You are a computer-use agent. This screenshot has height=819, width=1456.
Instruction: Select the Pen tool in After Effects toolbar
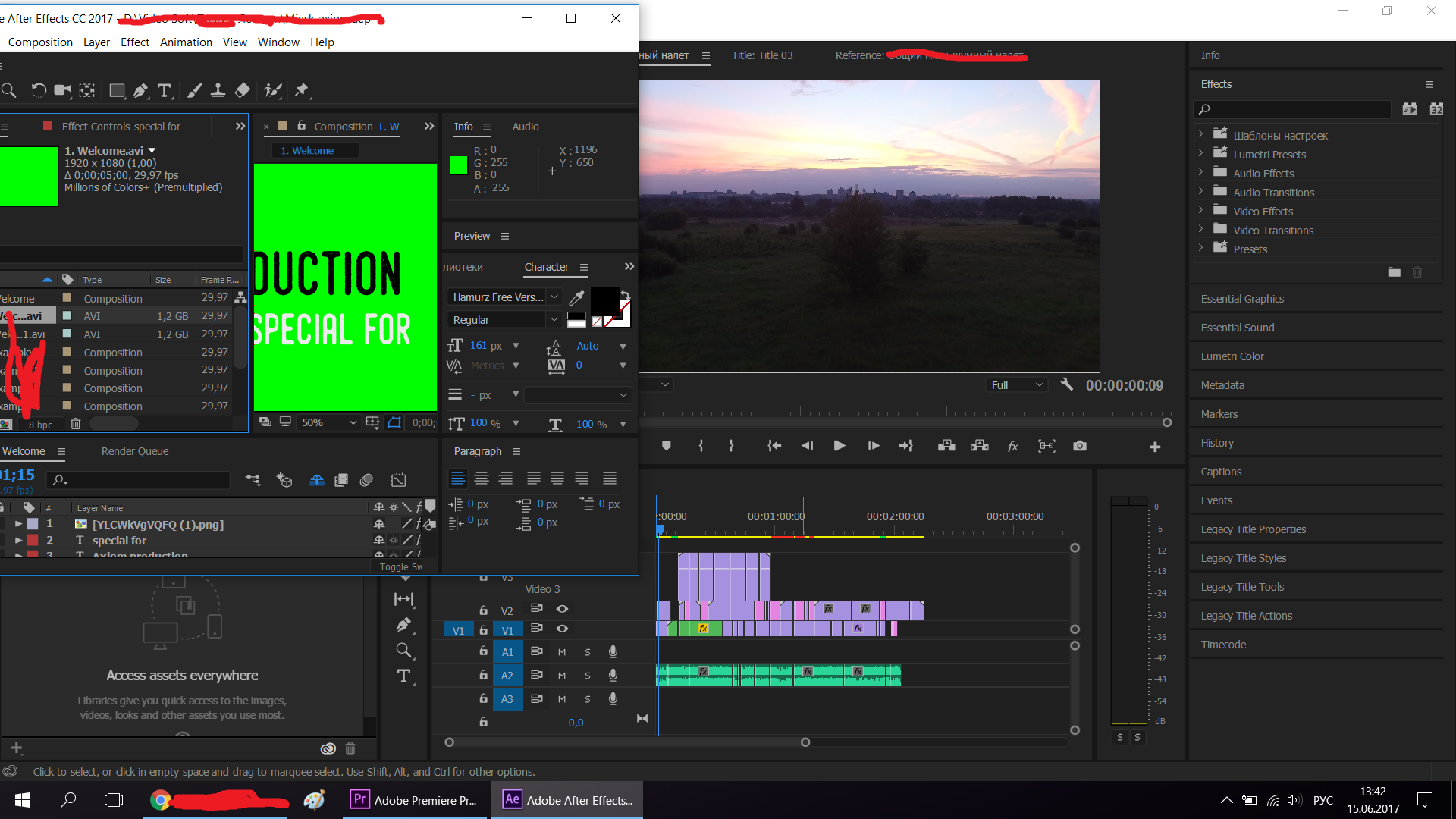click(140, 90)
